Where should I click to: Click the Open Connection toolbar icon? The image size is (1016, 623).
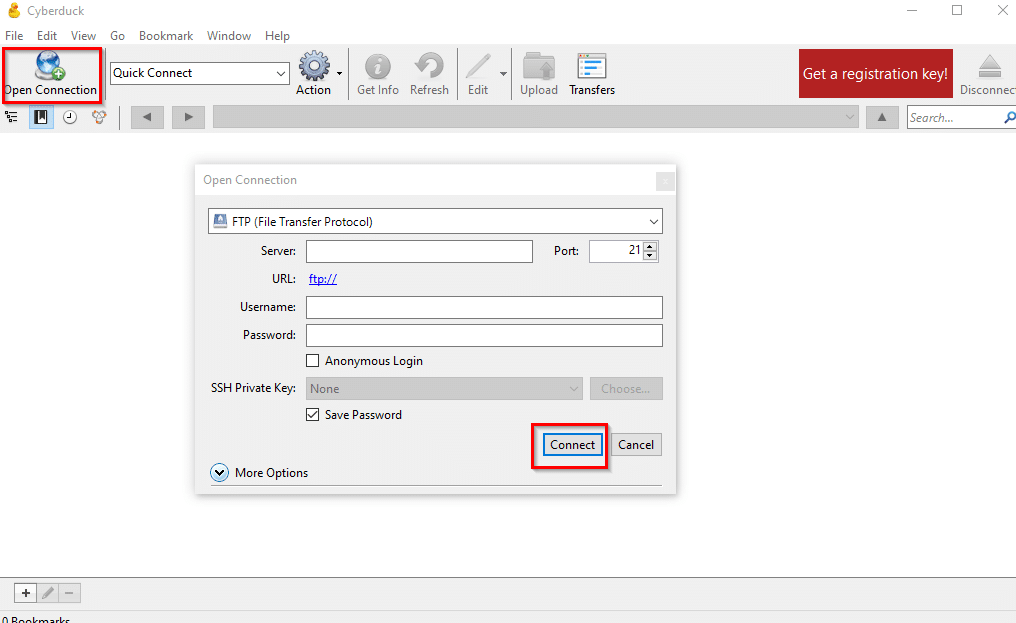pos(51,75)
